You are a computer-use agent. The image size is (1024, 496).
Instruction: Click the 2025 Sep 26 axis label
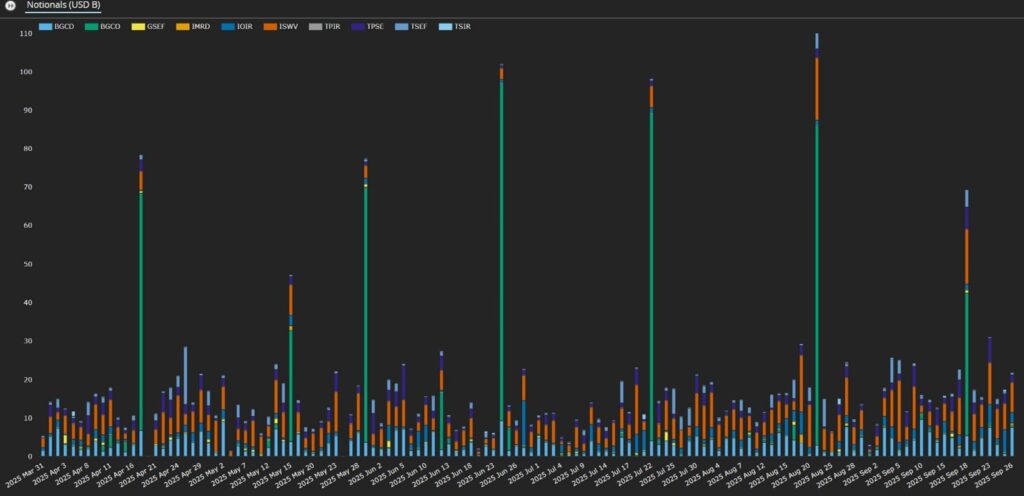998,474
